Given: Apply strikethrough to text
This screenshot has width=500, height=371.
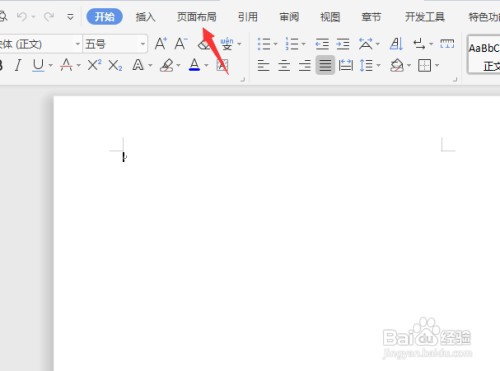Looking at the screenshot, I should point(66,65).
